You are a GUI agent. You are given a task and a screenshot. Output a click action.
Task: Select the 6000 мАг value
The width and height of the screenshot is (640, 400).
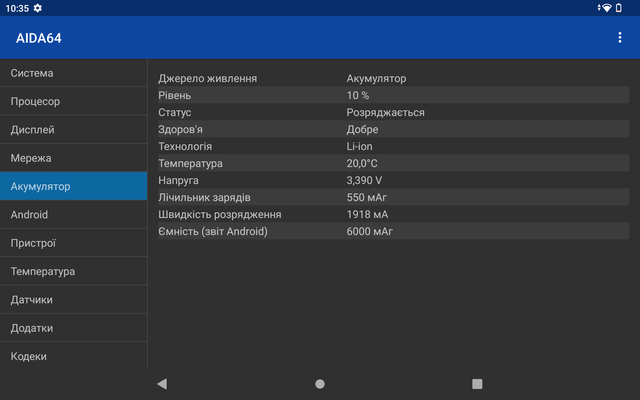pyautogui.click(x=369, y=231)
